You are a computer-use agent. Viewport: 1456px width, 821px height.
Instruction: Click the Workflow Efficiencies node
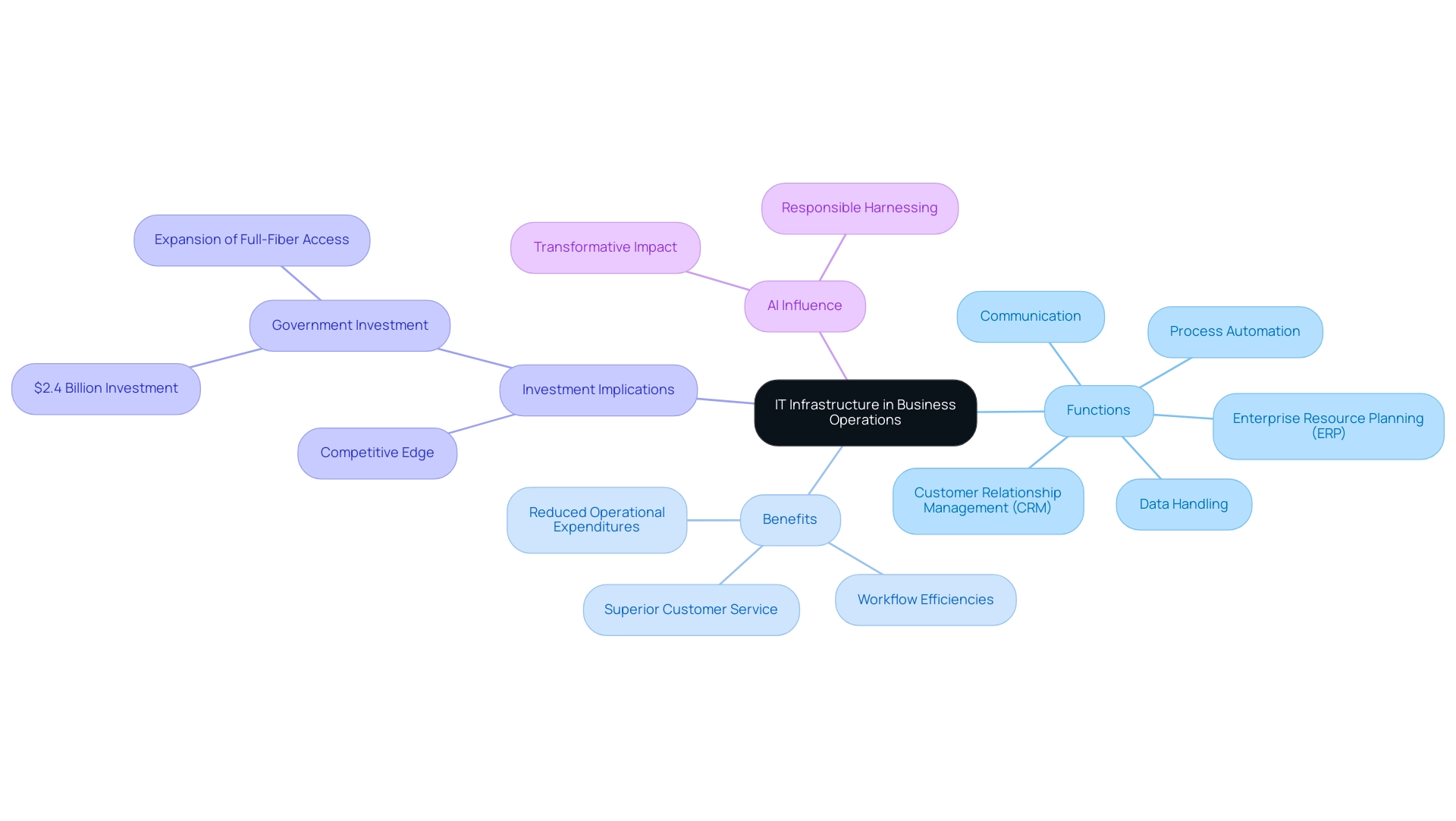click(x=925, y=598)
